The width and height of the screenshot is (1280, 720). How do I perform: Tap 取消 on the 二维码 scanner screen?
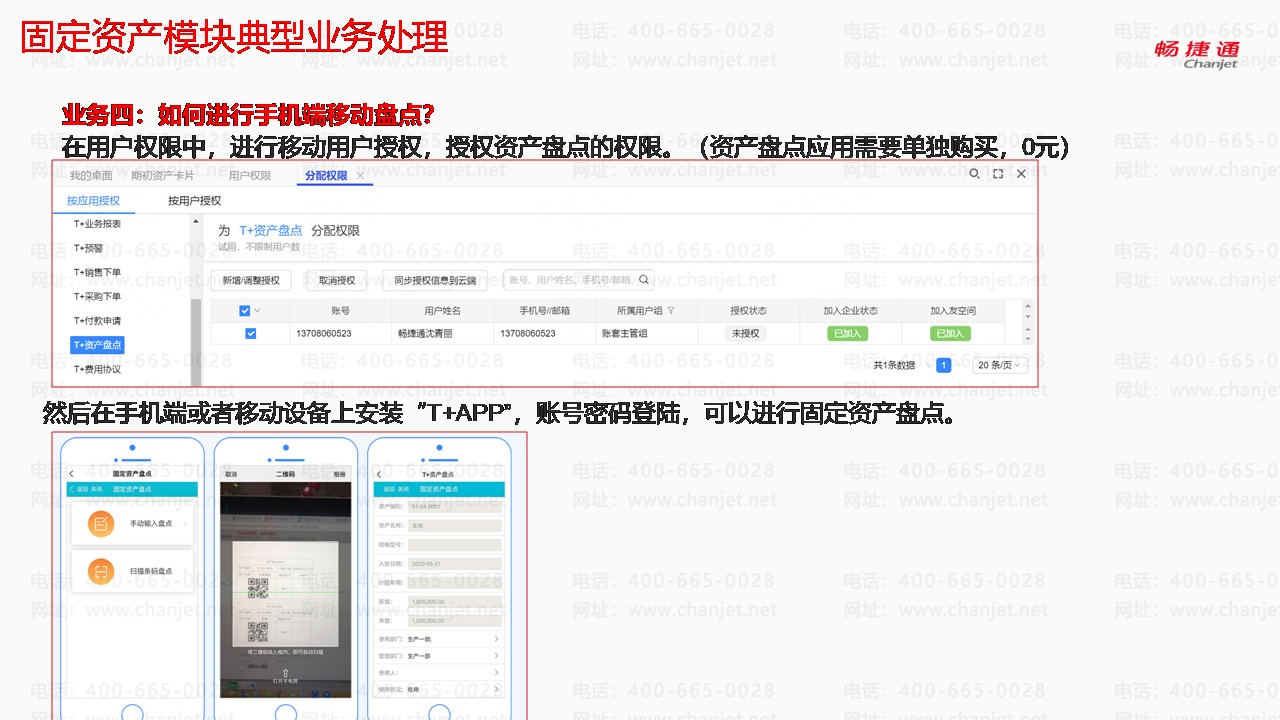231,474
